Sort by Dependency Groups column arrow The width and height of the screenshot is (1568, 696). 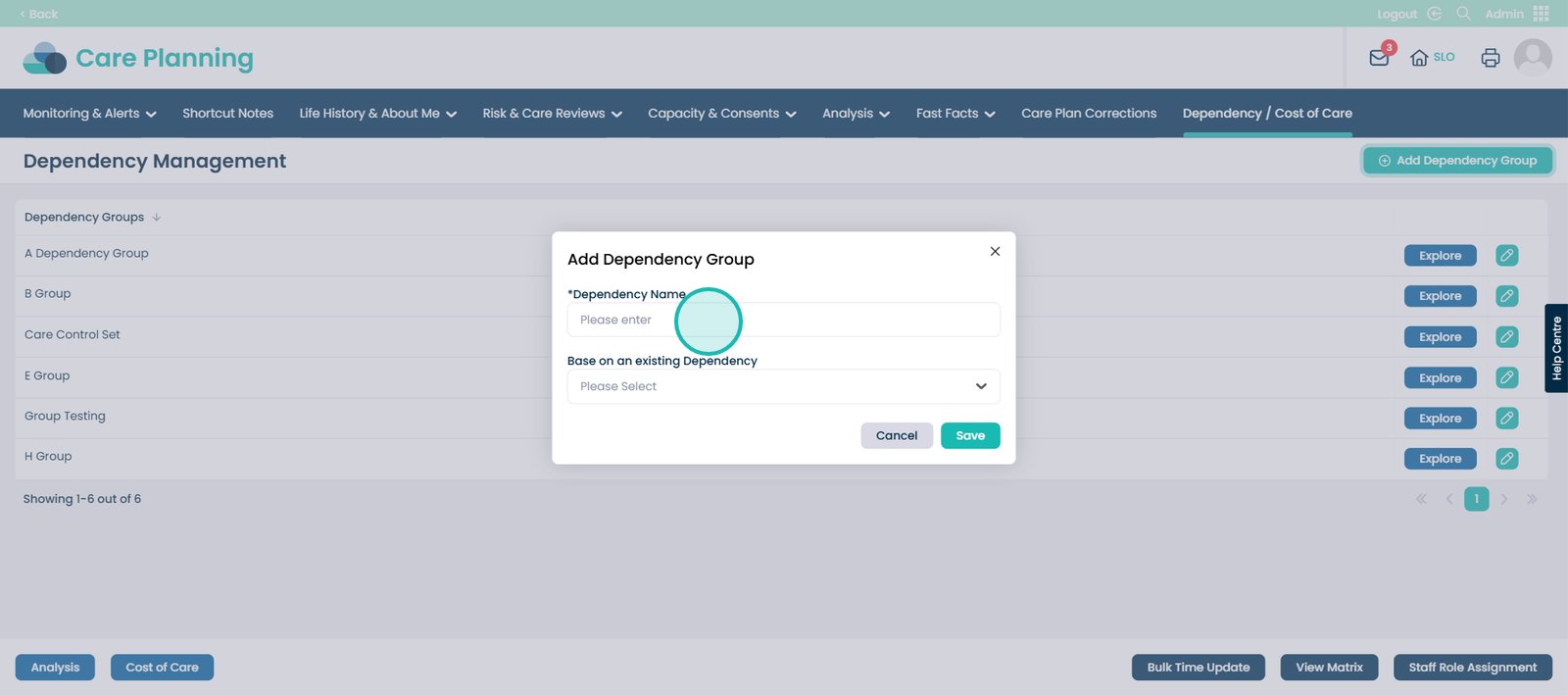[x=157, y=218]
